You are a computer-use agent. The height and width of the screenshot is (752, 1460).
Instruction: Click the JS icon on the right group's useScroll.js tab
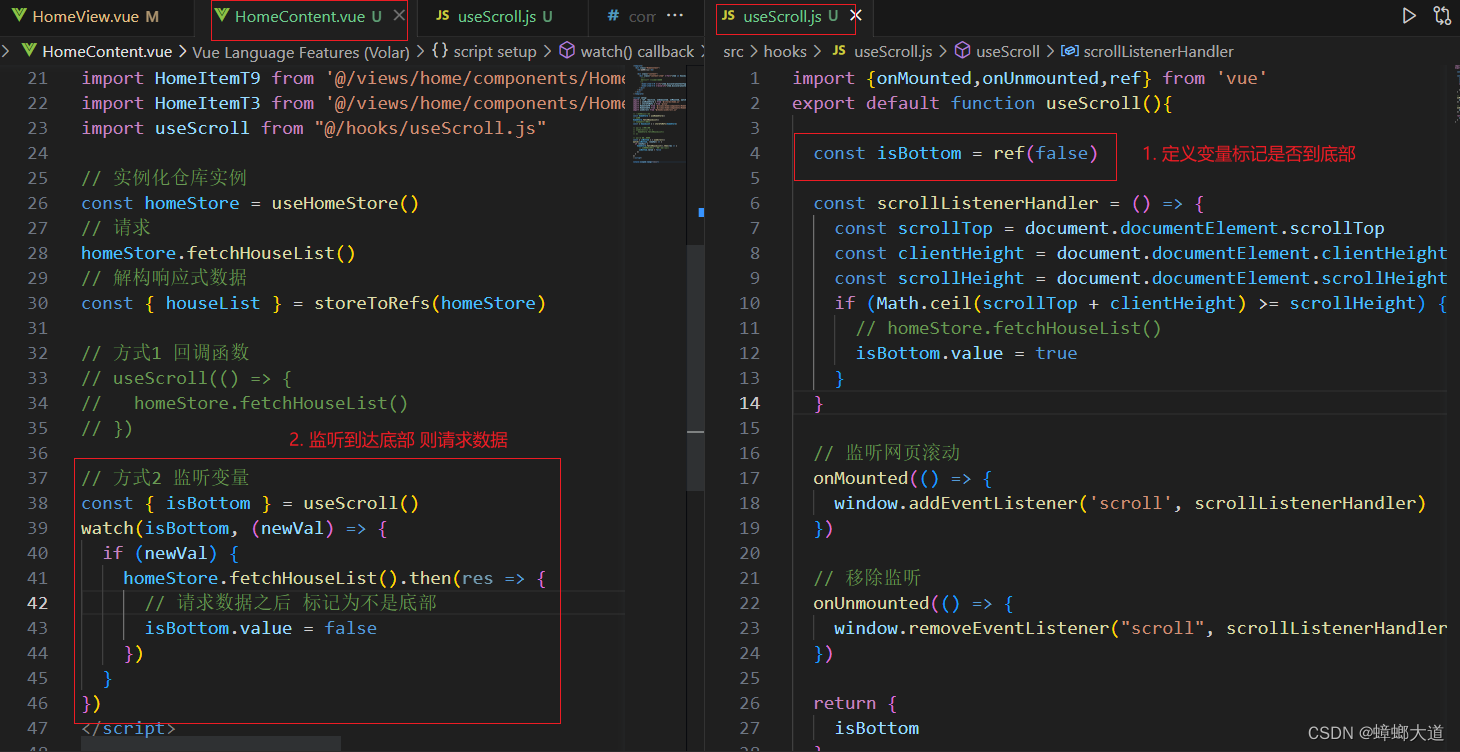tap(728, 17)
